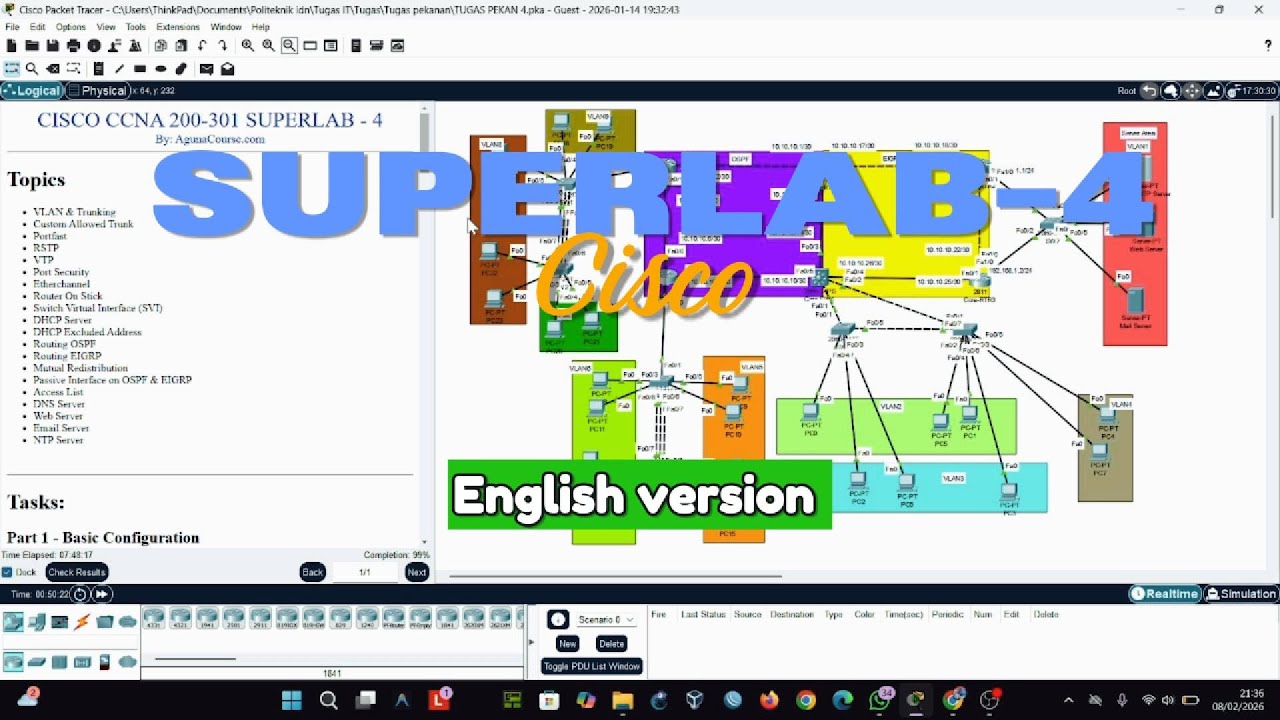Click the Fast Forward Time button
This screenshot has height=720, width=1280.
click(x=102, y=594)
